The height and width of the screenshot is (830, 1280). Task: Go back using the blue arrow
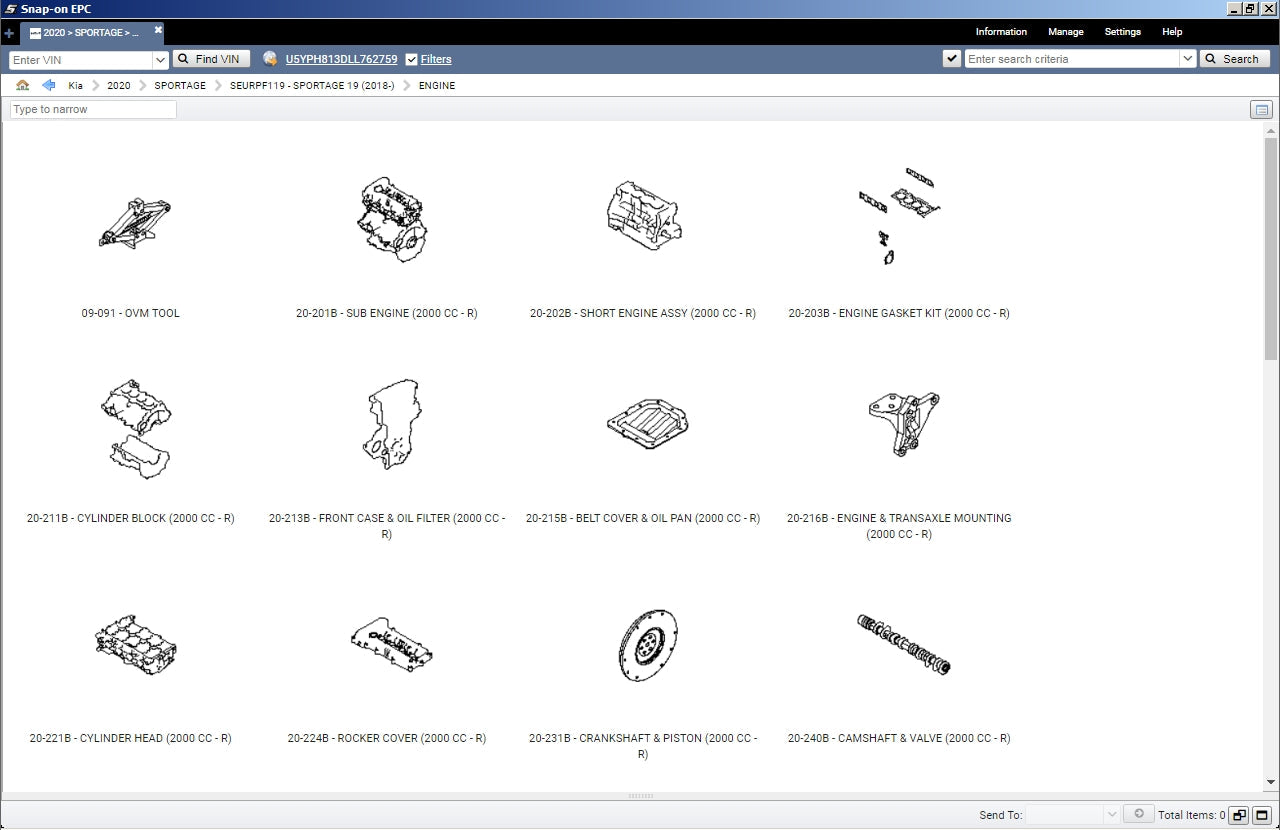pos(48,86)
